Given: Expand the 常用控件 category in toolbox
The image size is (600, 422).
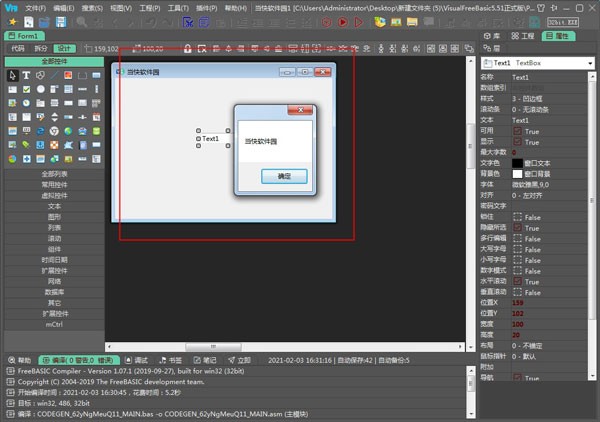Looking at the screenshot, I should click(54, 184).
